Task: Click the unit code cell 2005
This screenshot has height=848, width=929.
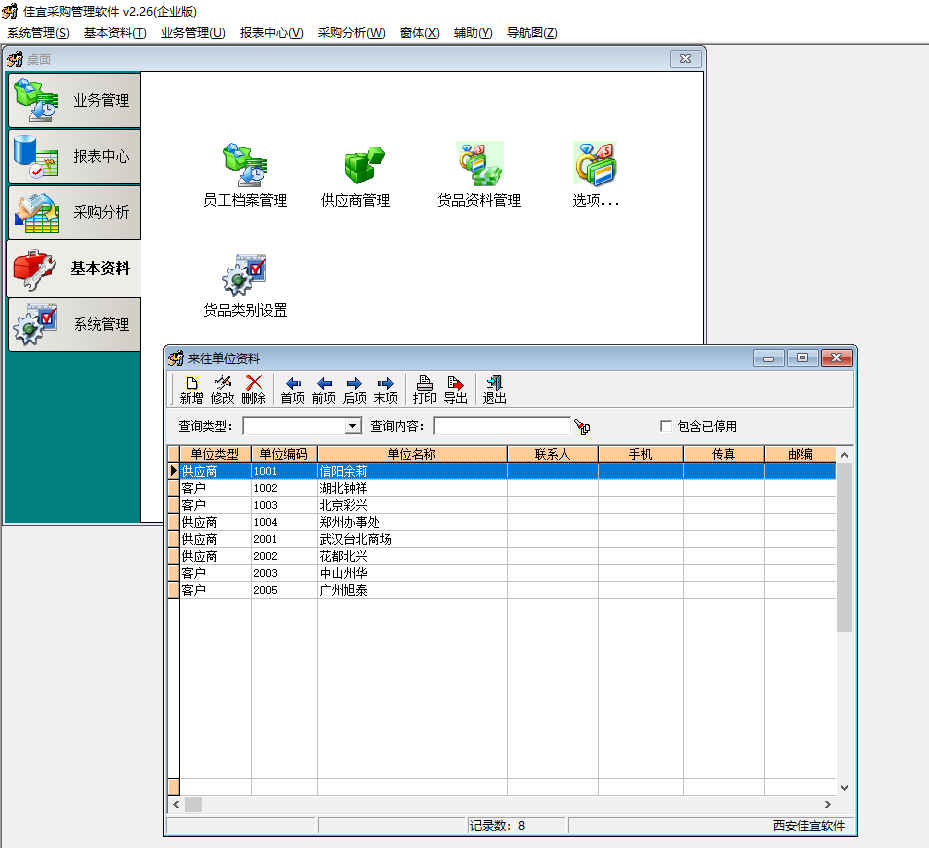Action: [x=284, y=590]
